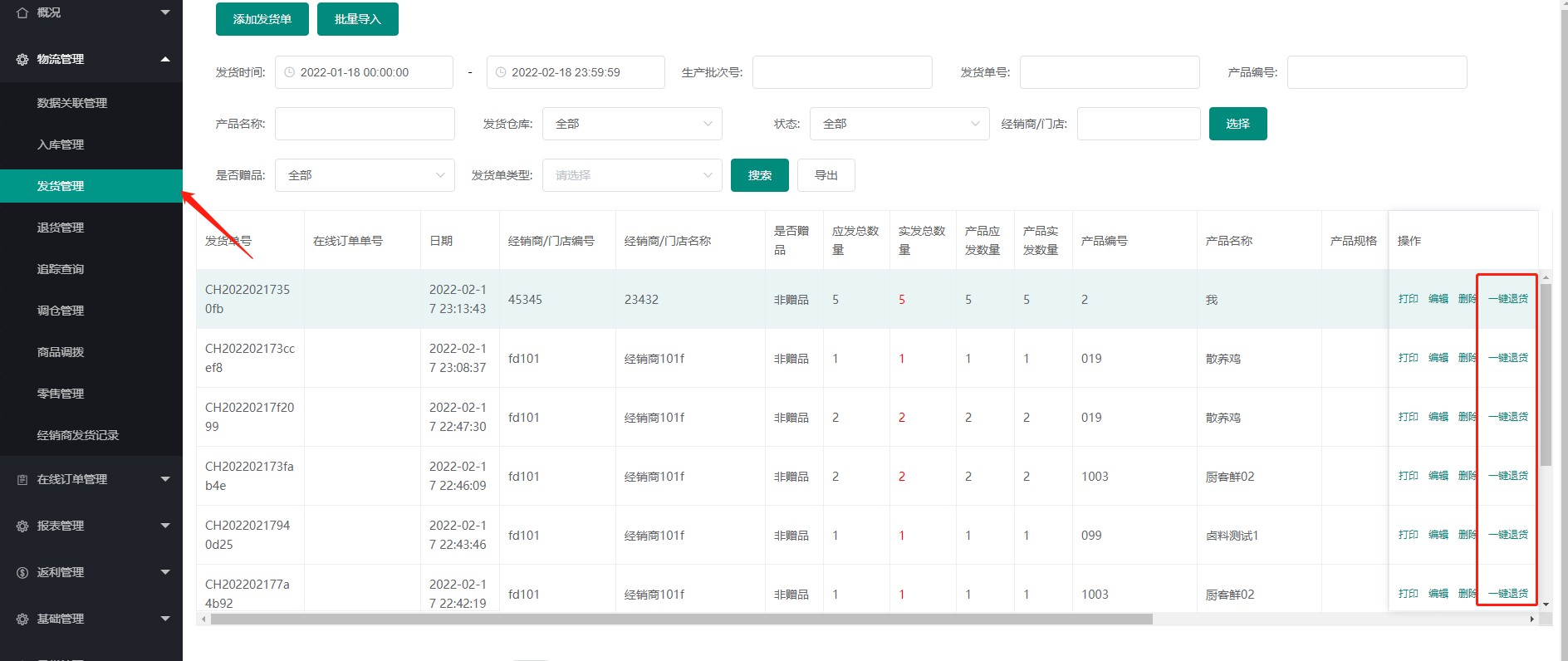
Task: Click 一键退货 for order CH202202173fab4e
Action: pyautogui.click(x=1508, y=476)
